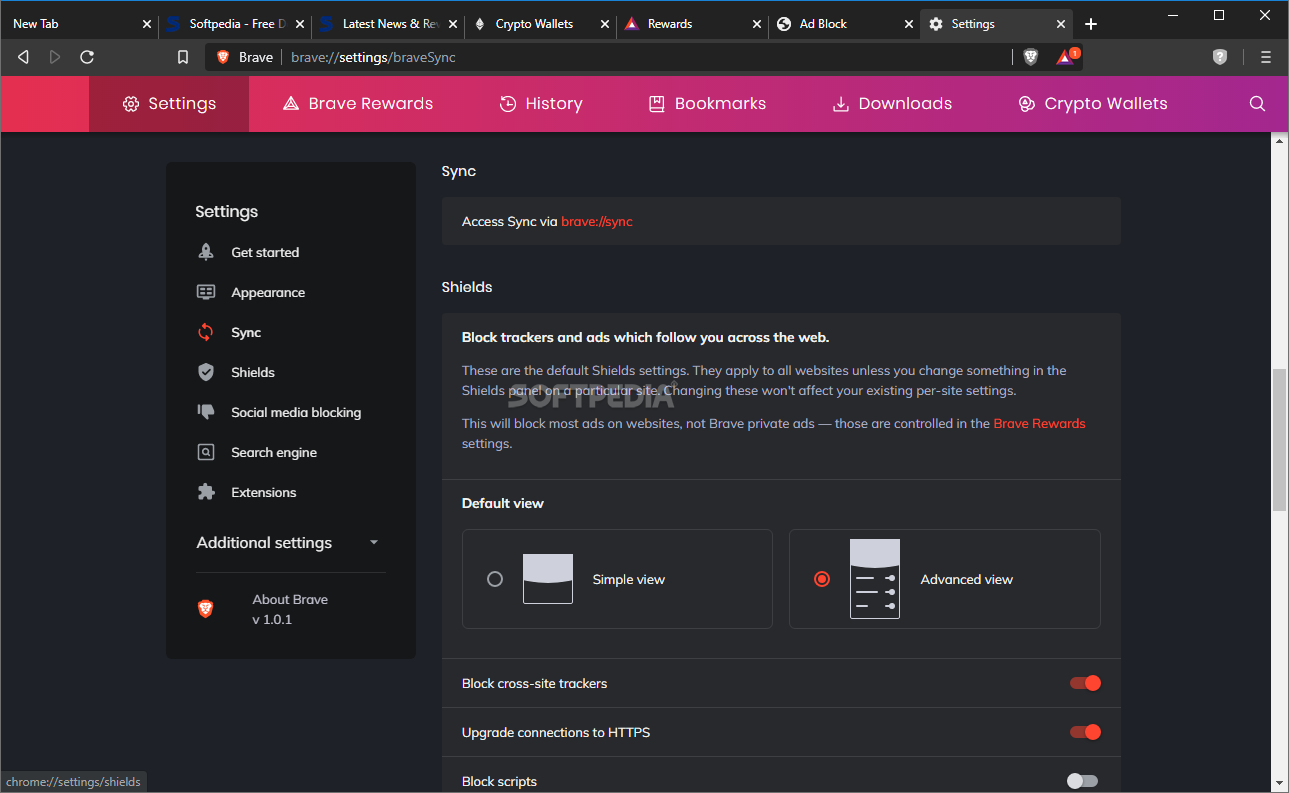Click the Shields sidebar shield icon
1289x793 pixels.
206,372
